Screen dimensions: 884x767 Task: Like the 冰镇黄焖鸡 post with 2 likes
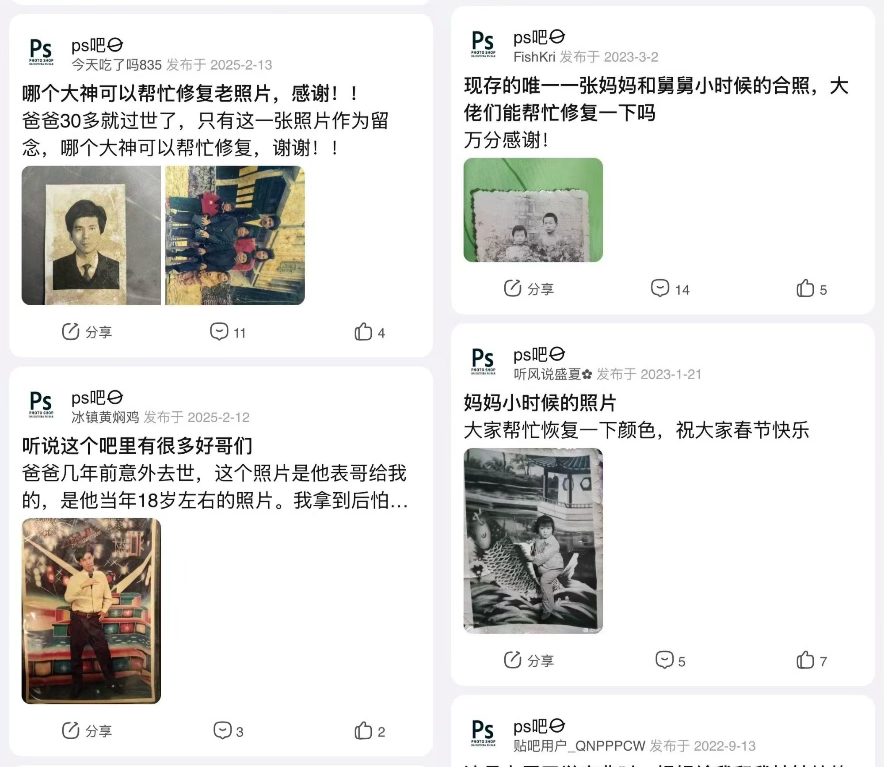point(370,731)
